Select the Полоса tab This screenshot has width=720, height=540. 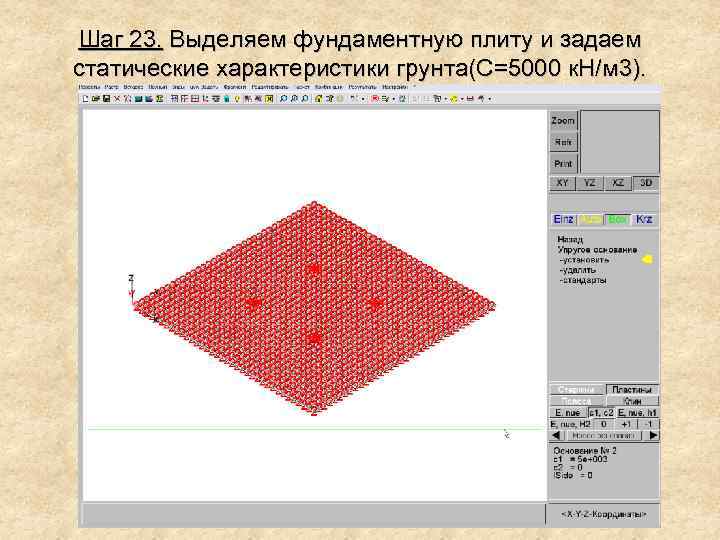coord(577,401)
